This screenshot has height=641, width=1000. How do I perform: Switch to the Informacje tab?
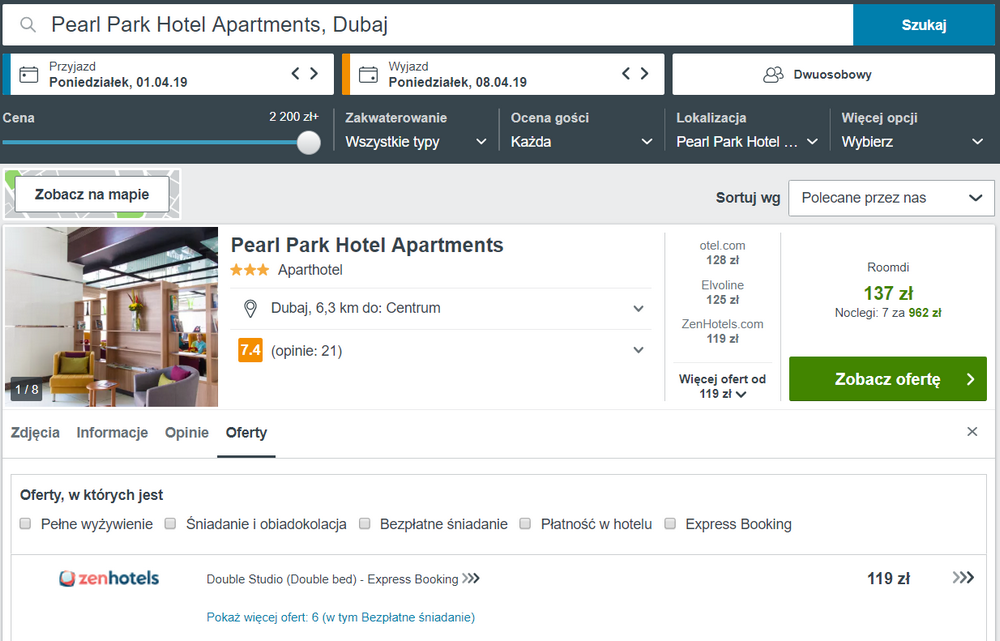[x=112, y=432]
